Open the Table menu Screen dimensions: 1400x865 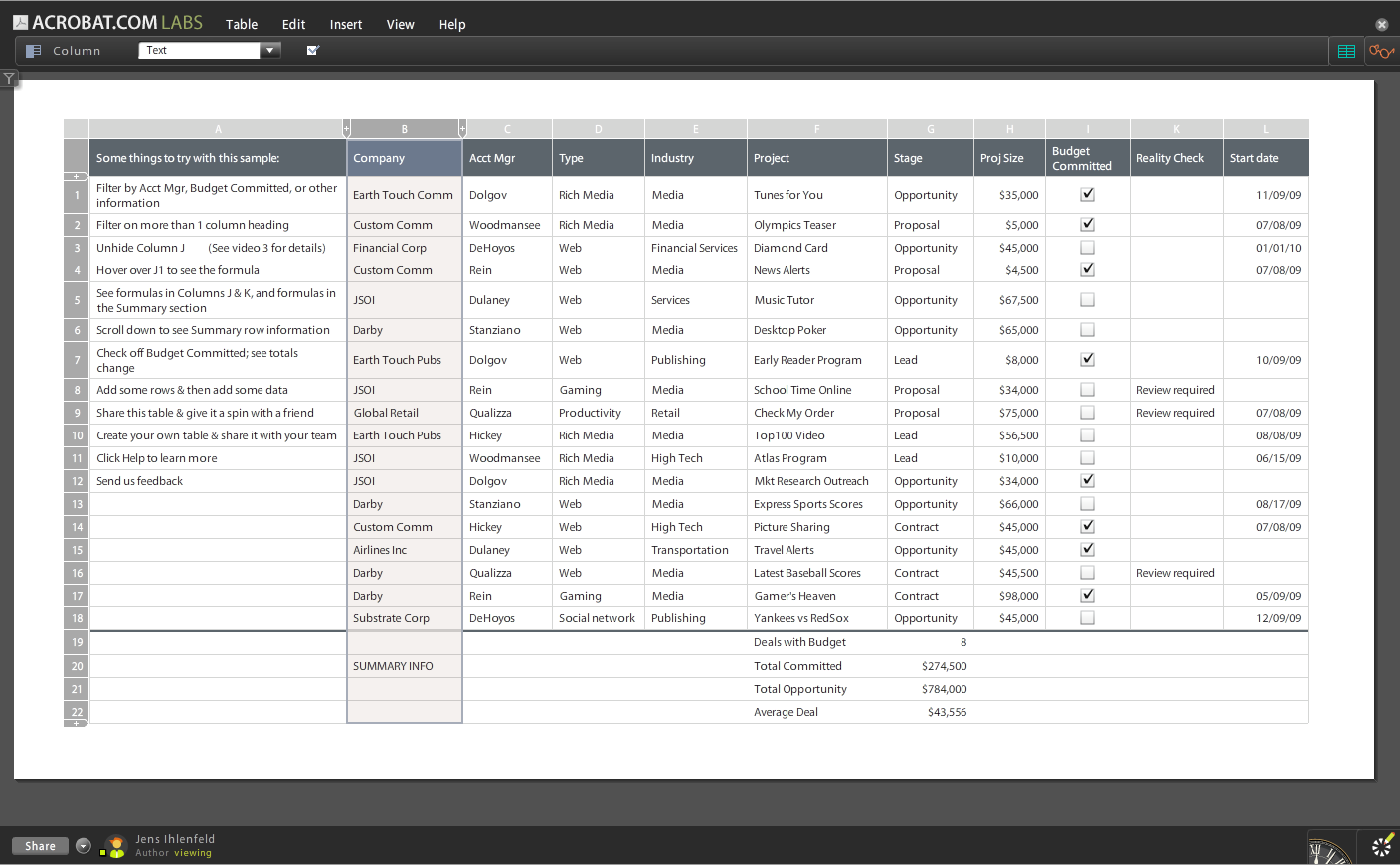pyautogui.click(x=241, y=24)
